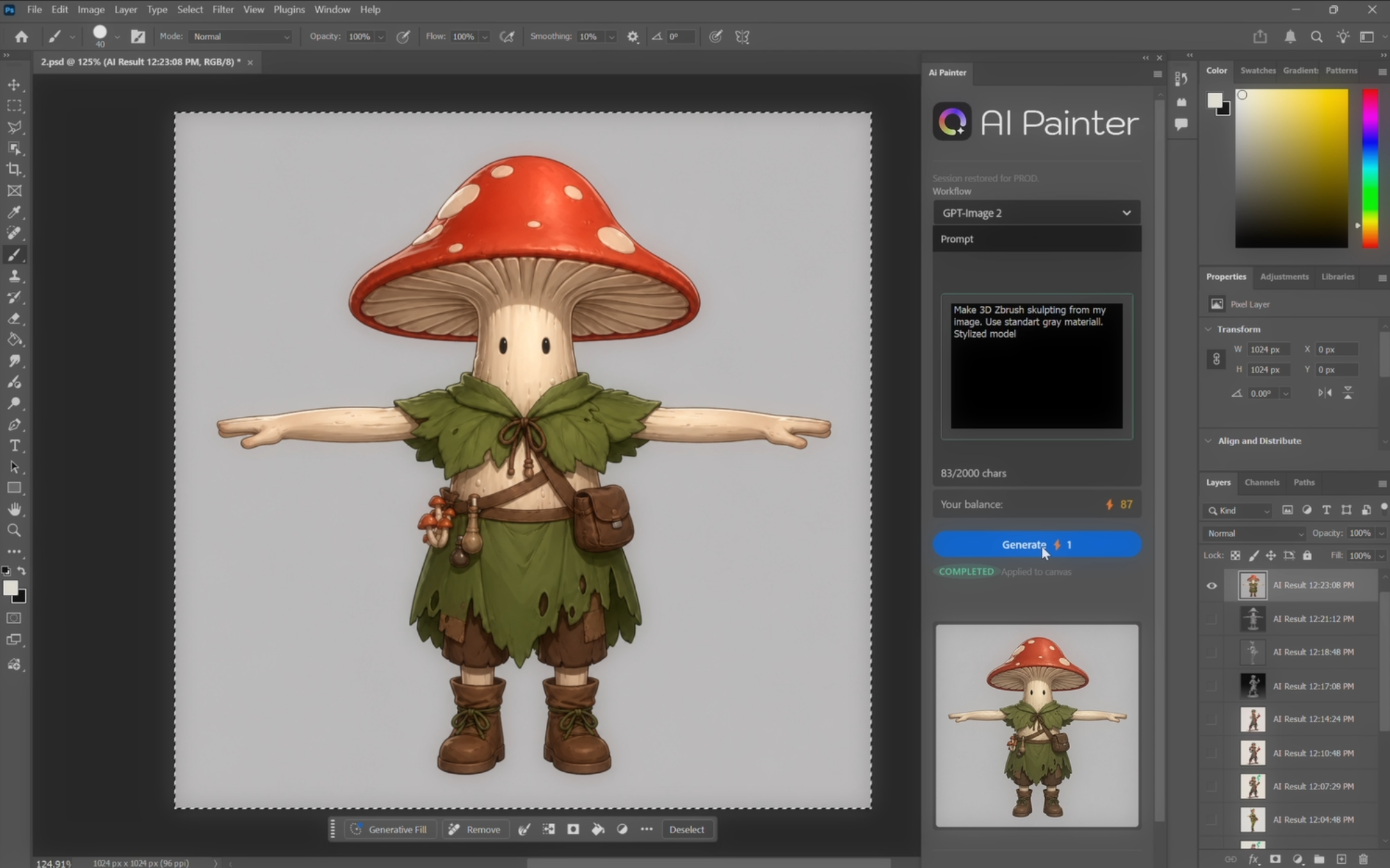Select the Horizontal Type tool
The width and height of the screenshot is (1390, 868).
[x=14, y=445]
